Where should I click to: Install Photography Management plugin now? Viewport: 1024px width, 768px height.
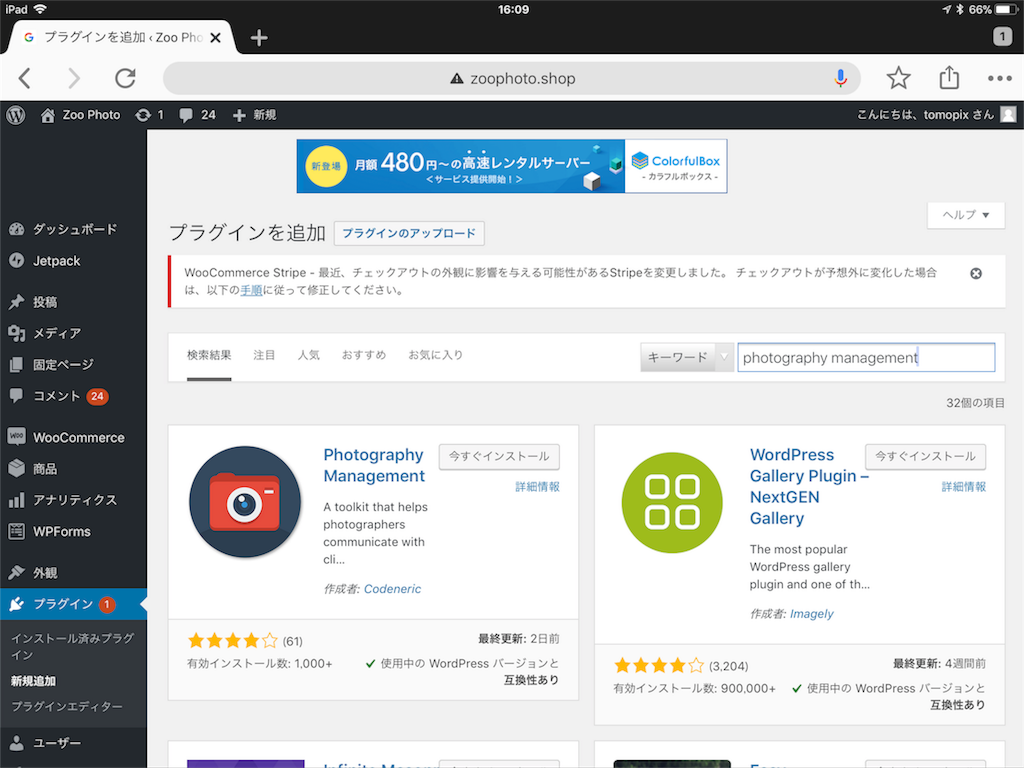499,456
